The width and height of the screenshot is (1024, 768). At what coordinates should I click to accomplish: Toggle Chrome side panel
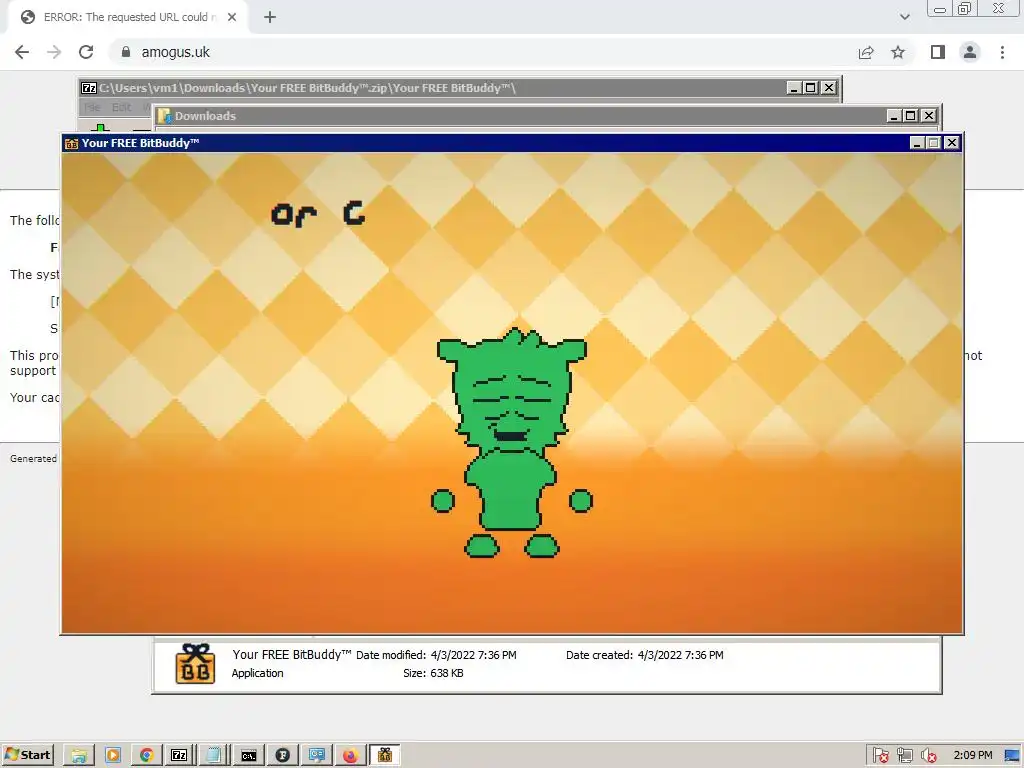(x=938, y=52)
